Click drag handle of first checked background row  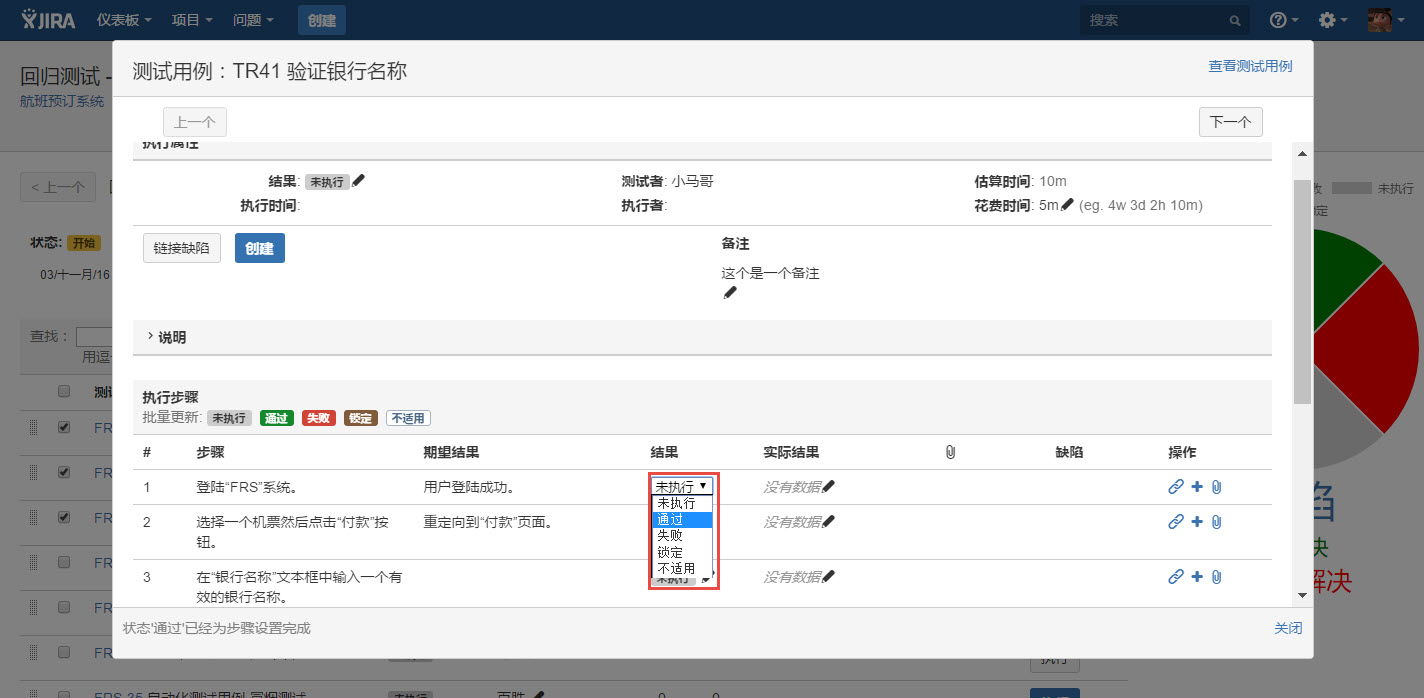point(33,427)
